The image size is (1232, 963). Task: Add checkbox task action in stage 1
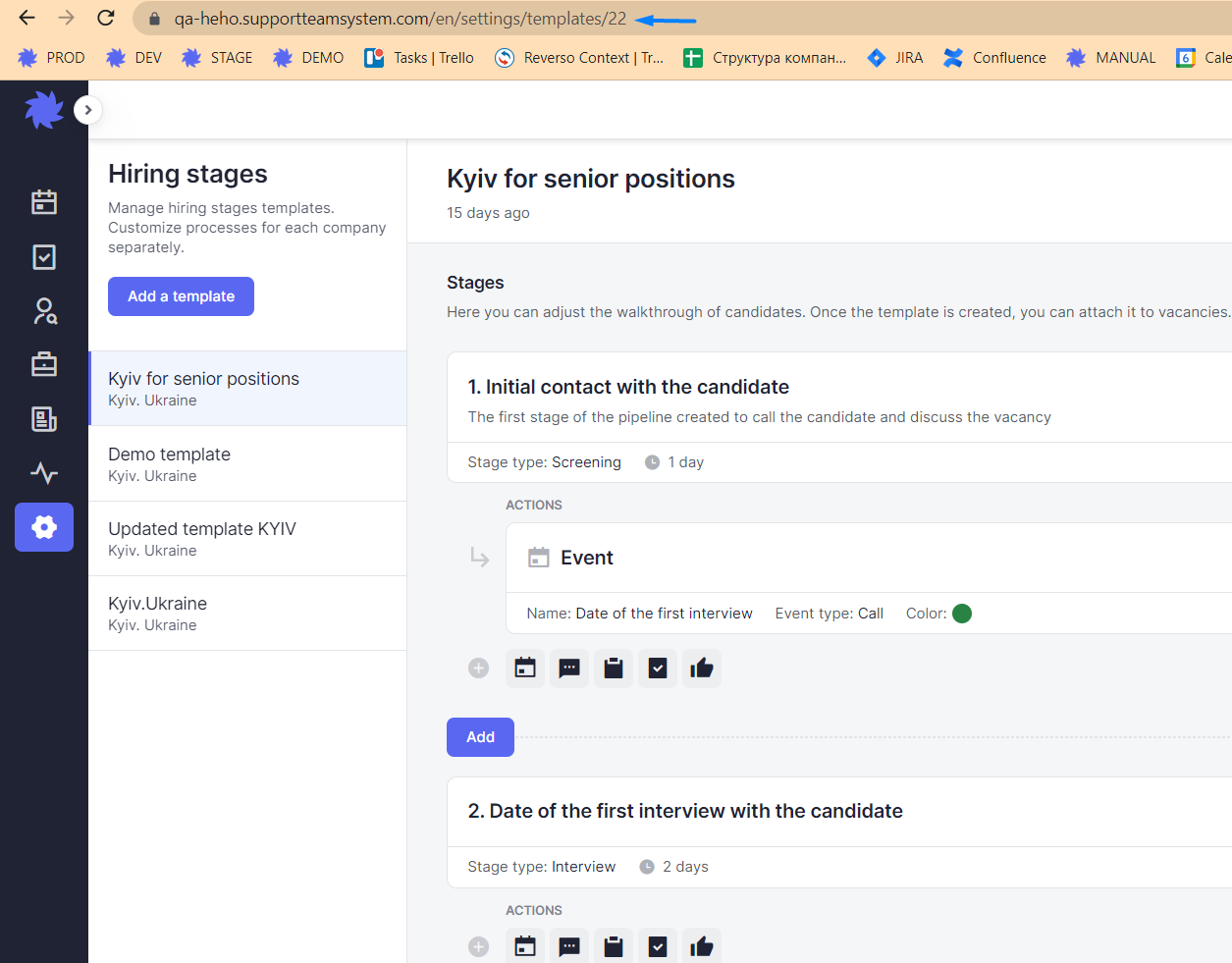tap(658, 669)
